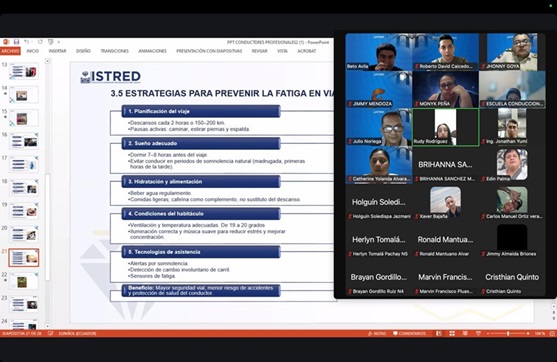This screenshot has height=362, width=557.
Task: Open the ARCHIVO file tab
Action: point(10,51)
